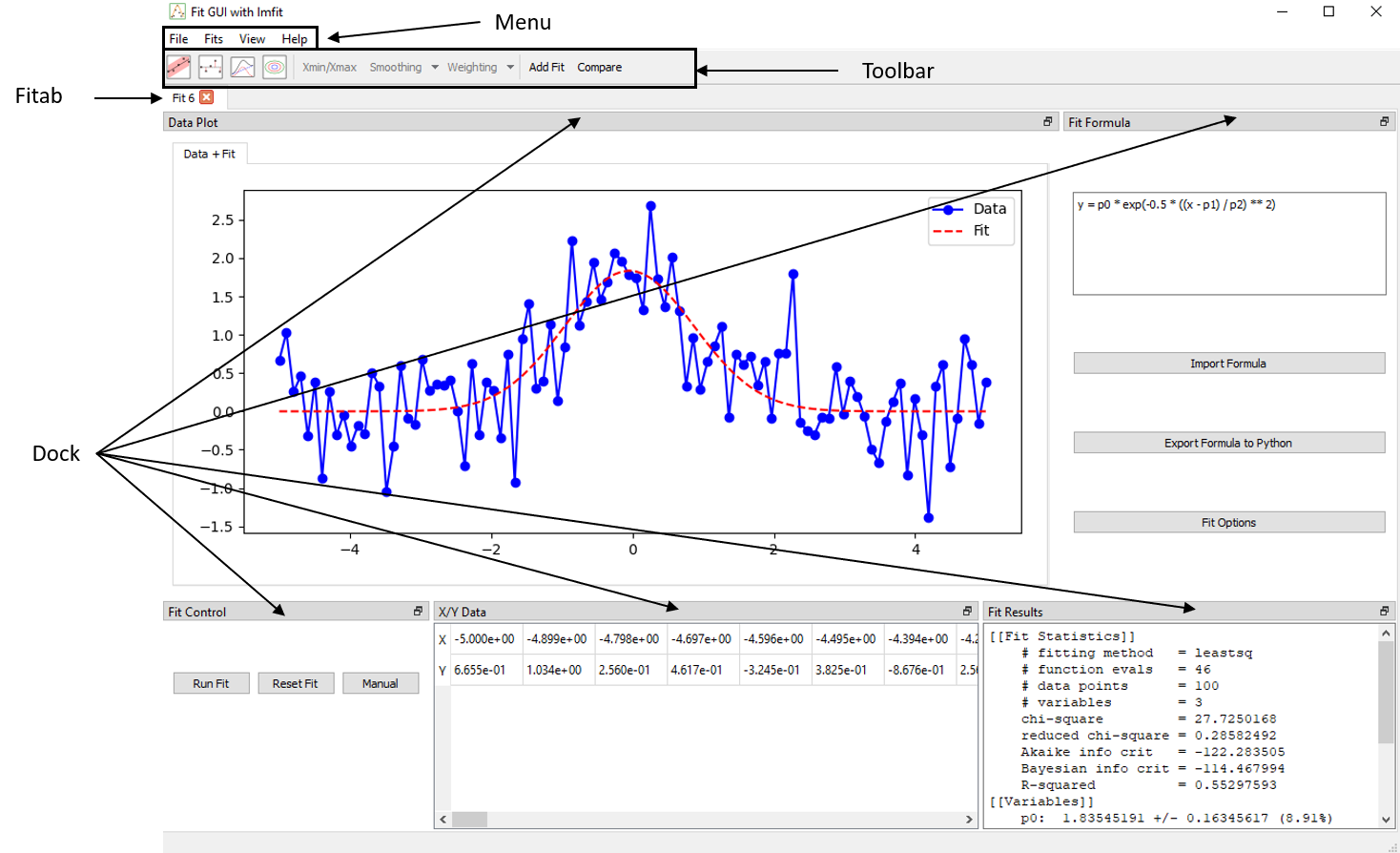Click the Smoothing toolbar button
The height and width of the screenshot is (853, 1400).
[396, 67]
